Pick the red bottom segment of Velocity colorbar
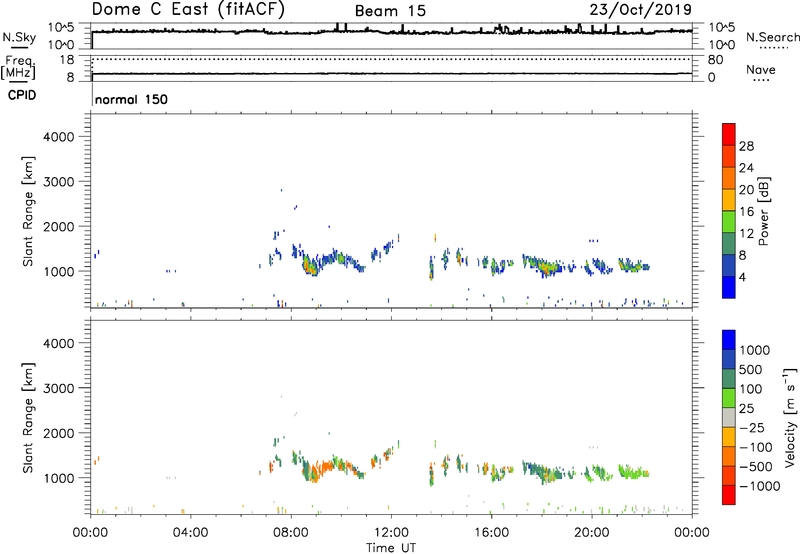800x554 pixels. pyautogui.click(x=729, y=495)
